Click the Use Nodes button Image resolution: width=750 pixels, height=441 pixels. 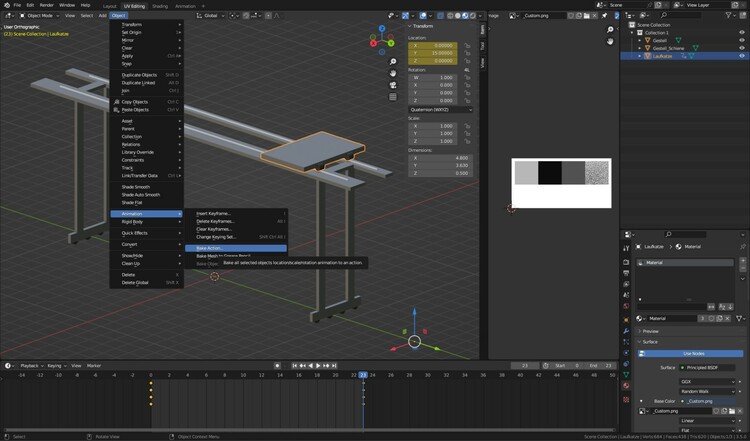click(x=692, y=353)
